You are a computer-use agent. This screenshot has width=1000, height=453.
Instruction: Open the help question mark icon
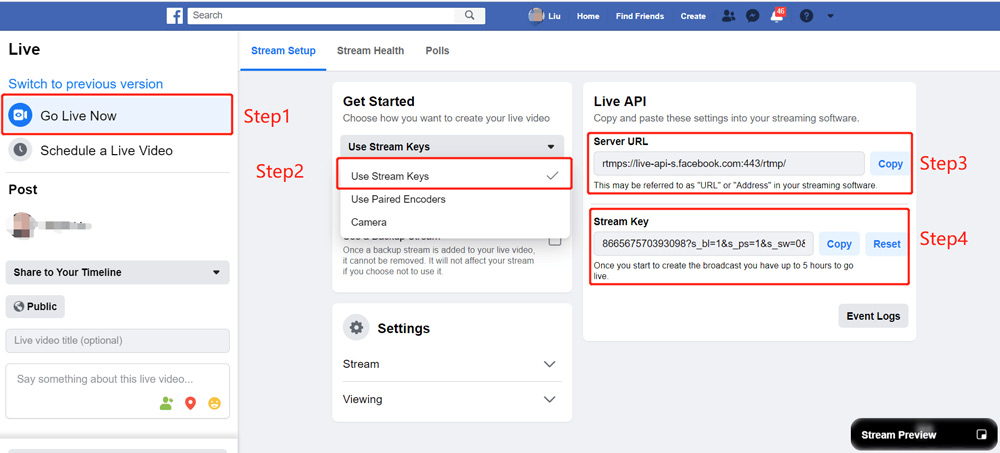806,16
